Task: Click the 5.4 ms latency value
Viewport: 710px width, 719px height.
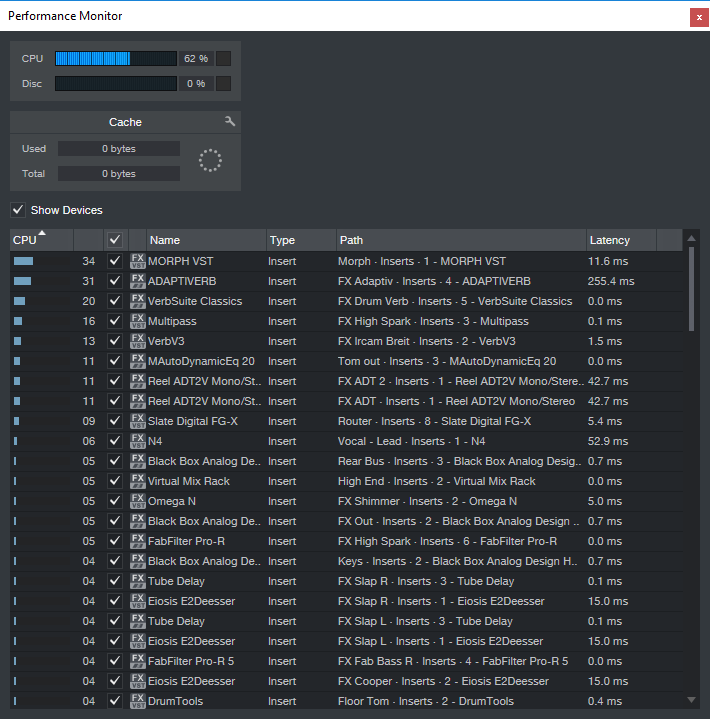Action: (605, 421)
